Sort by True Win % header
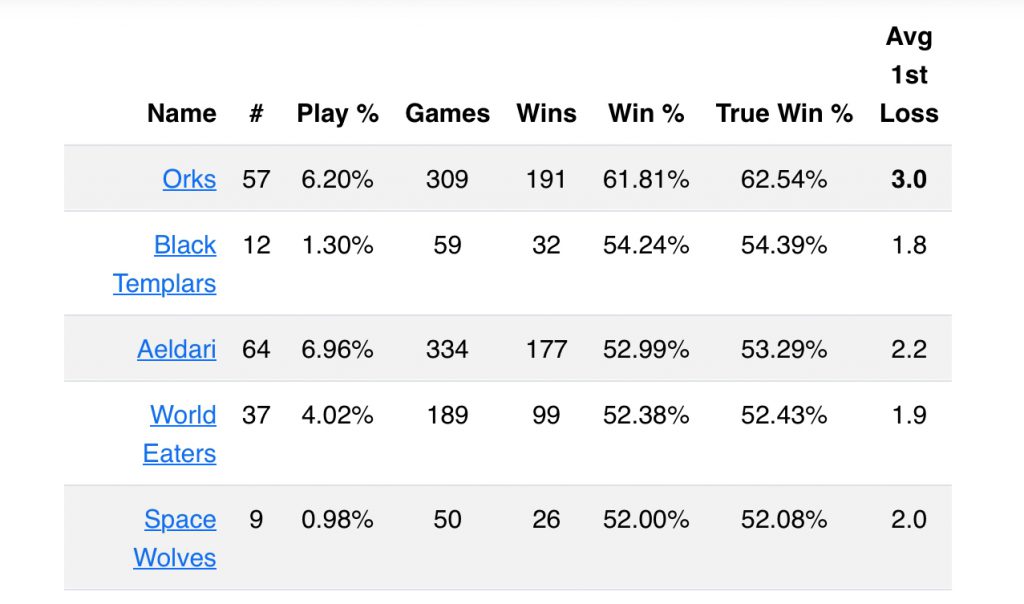The width and height of the screenshot is (1024, 604). [784, 114]
